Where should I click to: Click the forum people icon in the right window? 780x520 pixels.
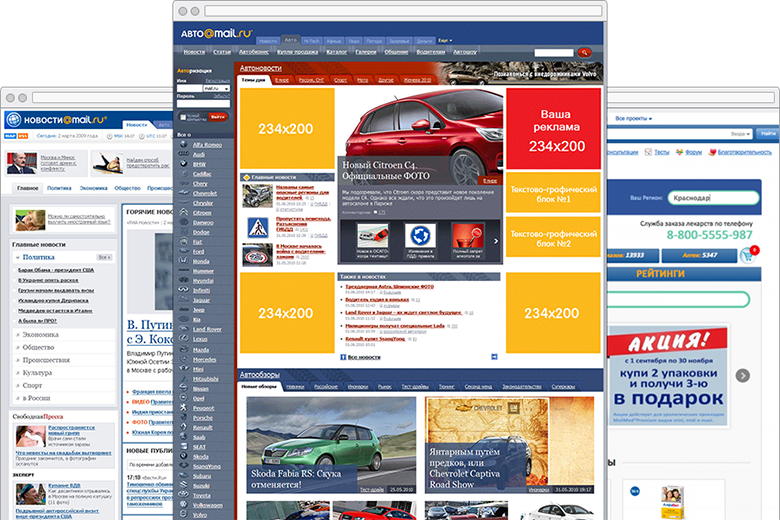[680, 152]
